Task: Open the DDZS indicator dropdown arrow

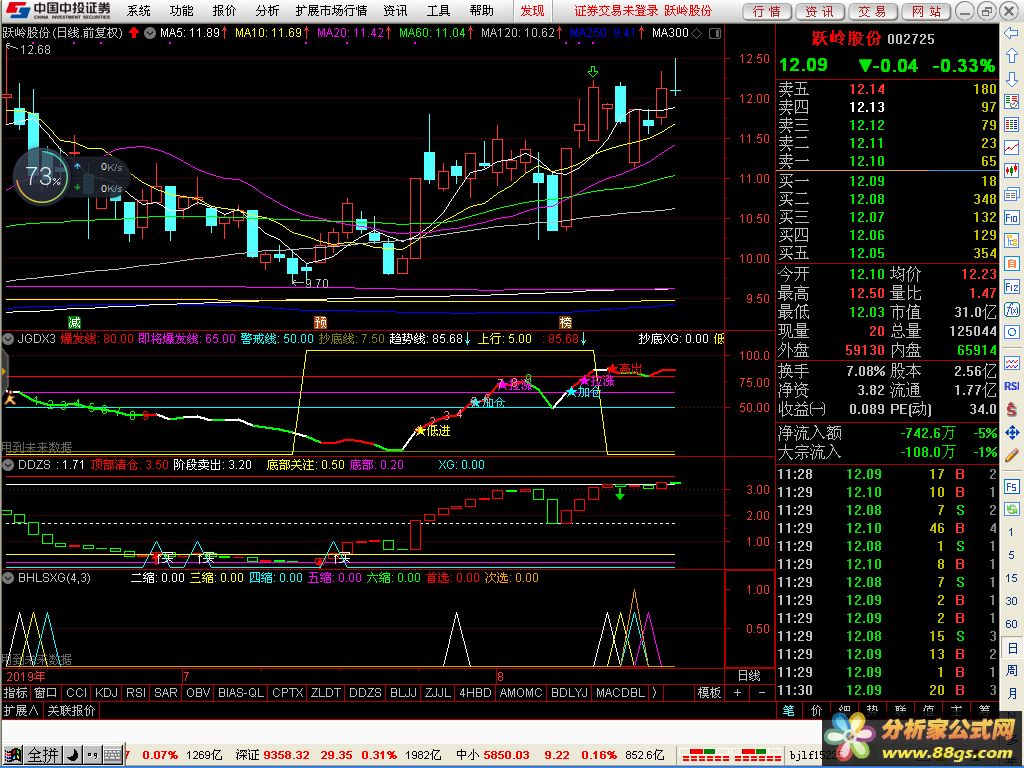Action: click(8, 465)
